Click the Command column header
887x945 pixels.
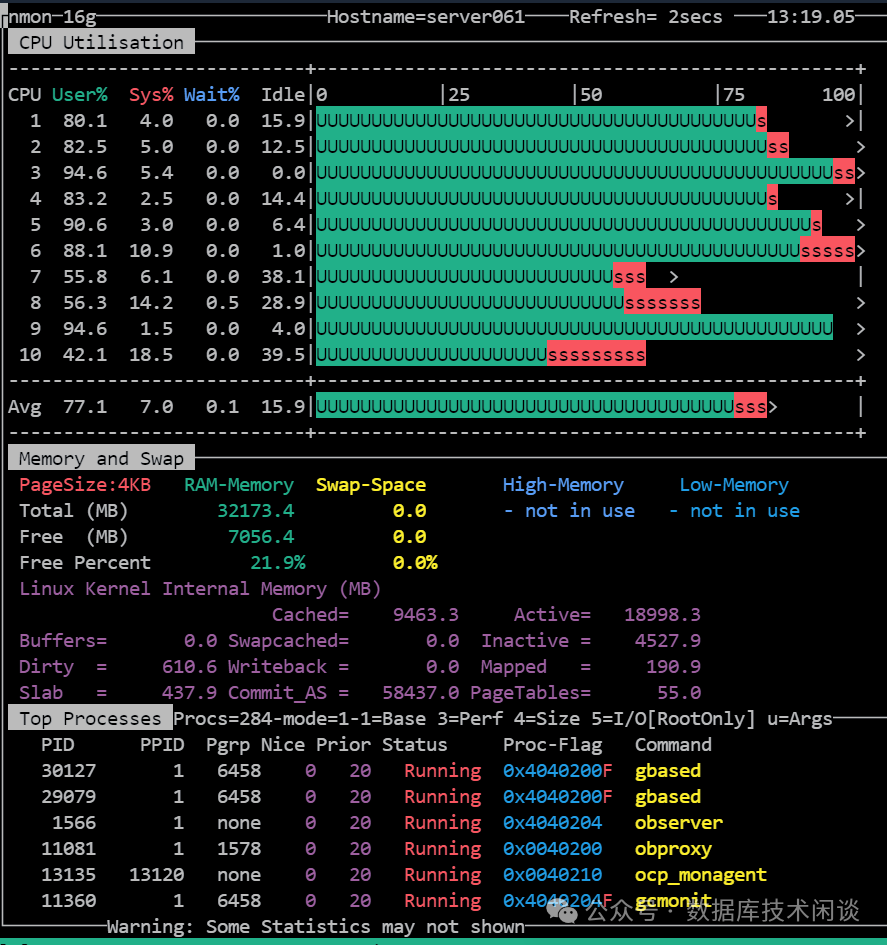coord(673,744)
